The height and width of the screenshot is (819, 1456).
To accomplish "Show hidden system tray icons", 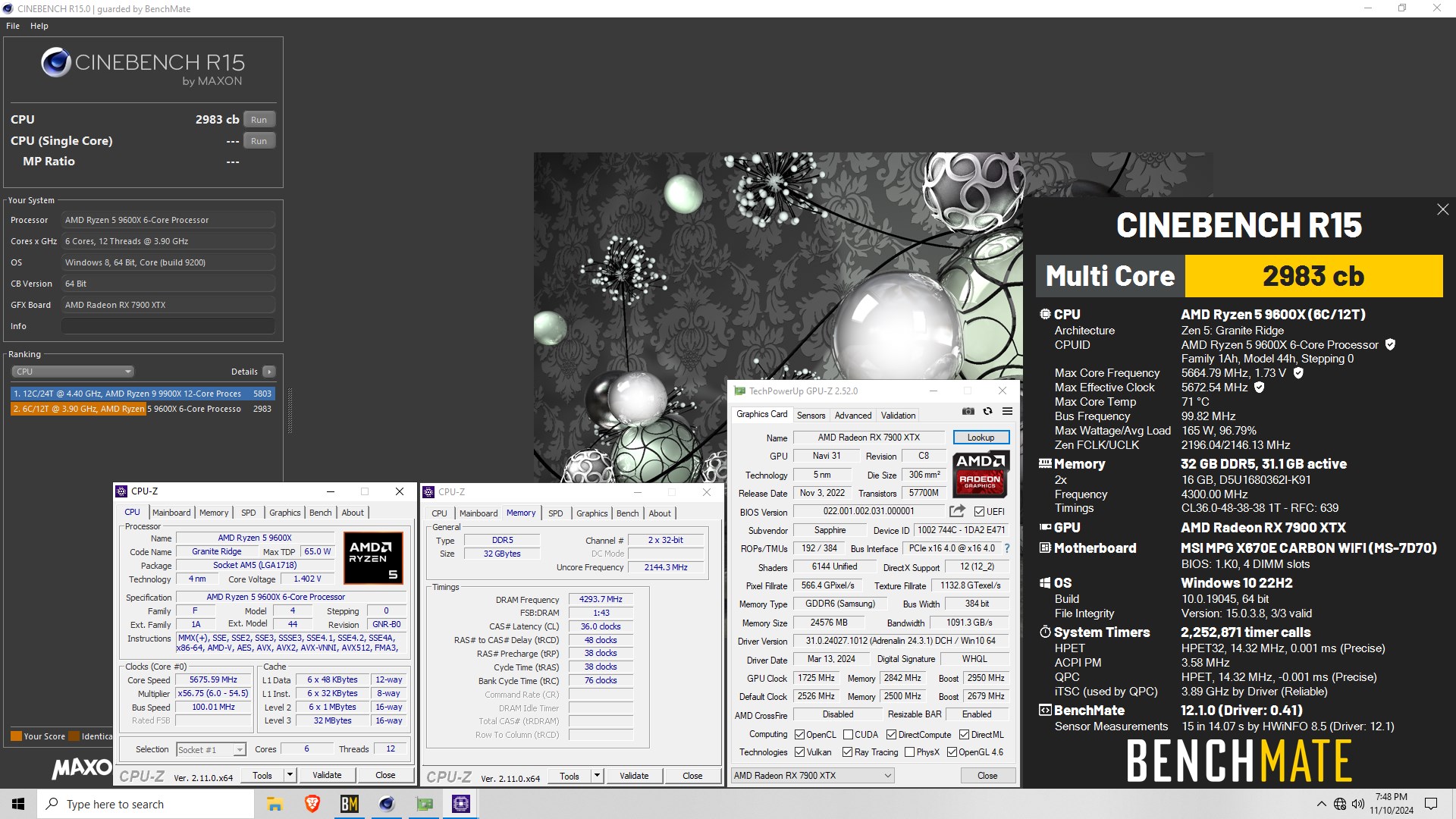I will [1322, 804].
